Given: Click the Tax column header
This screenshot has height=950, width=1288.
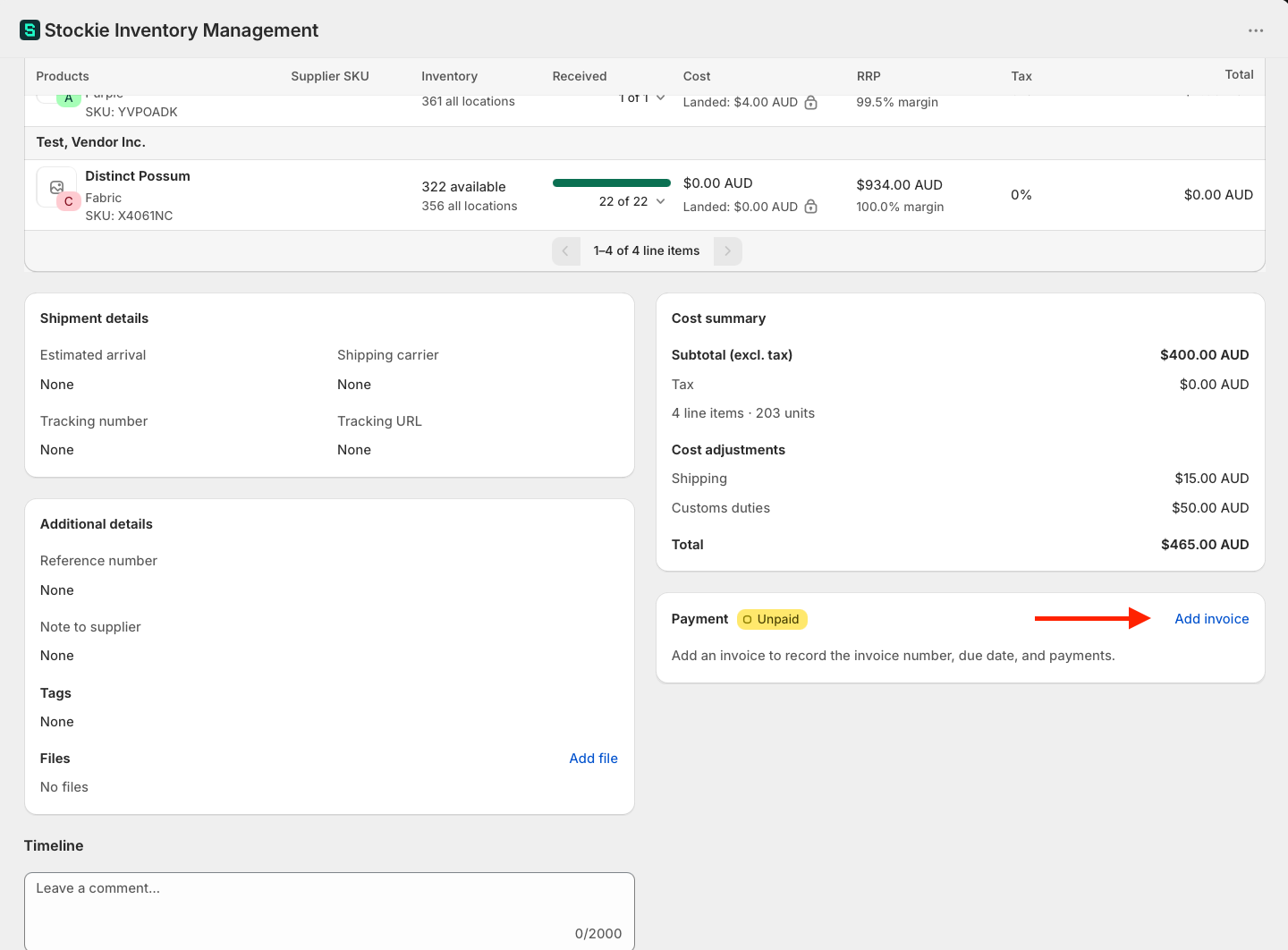Looking at the screenshot, I should [x=1021, y=76].
